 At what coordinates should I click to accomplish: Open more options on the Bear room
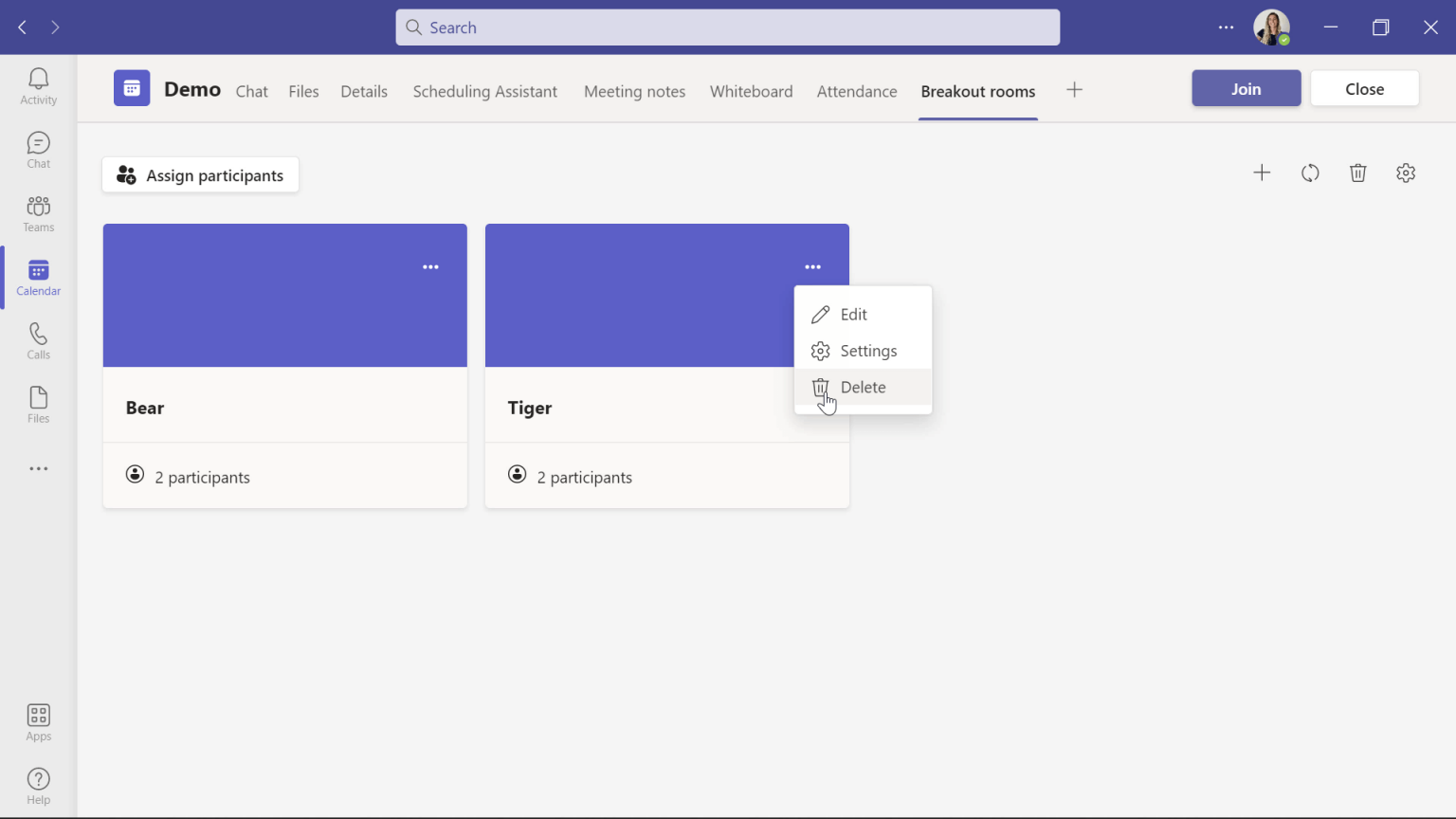tap(430, 266)
